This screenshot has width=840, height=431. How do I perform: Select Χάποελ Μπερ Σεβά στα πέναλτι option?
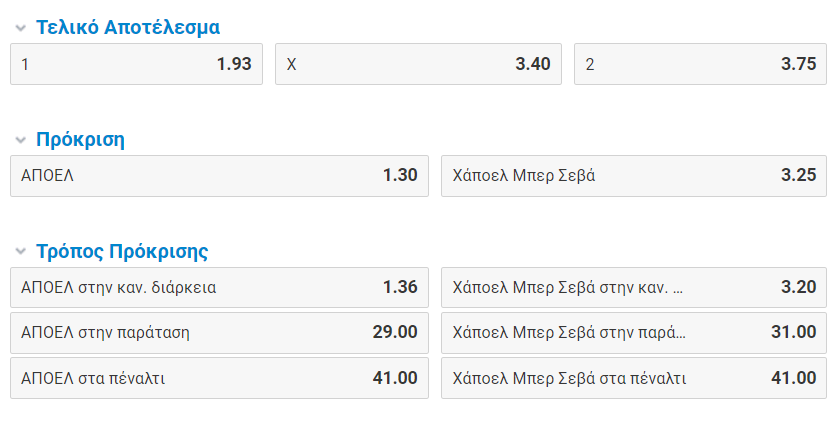point(634,378)
